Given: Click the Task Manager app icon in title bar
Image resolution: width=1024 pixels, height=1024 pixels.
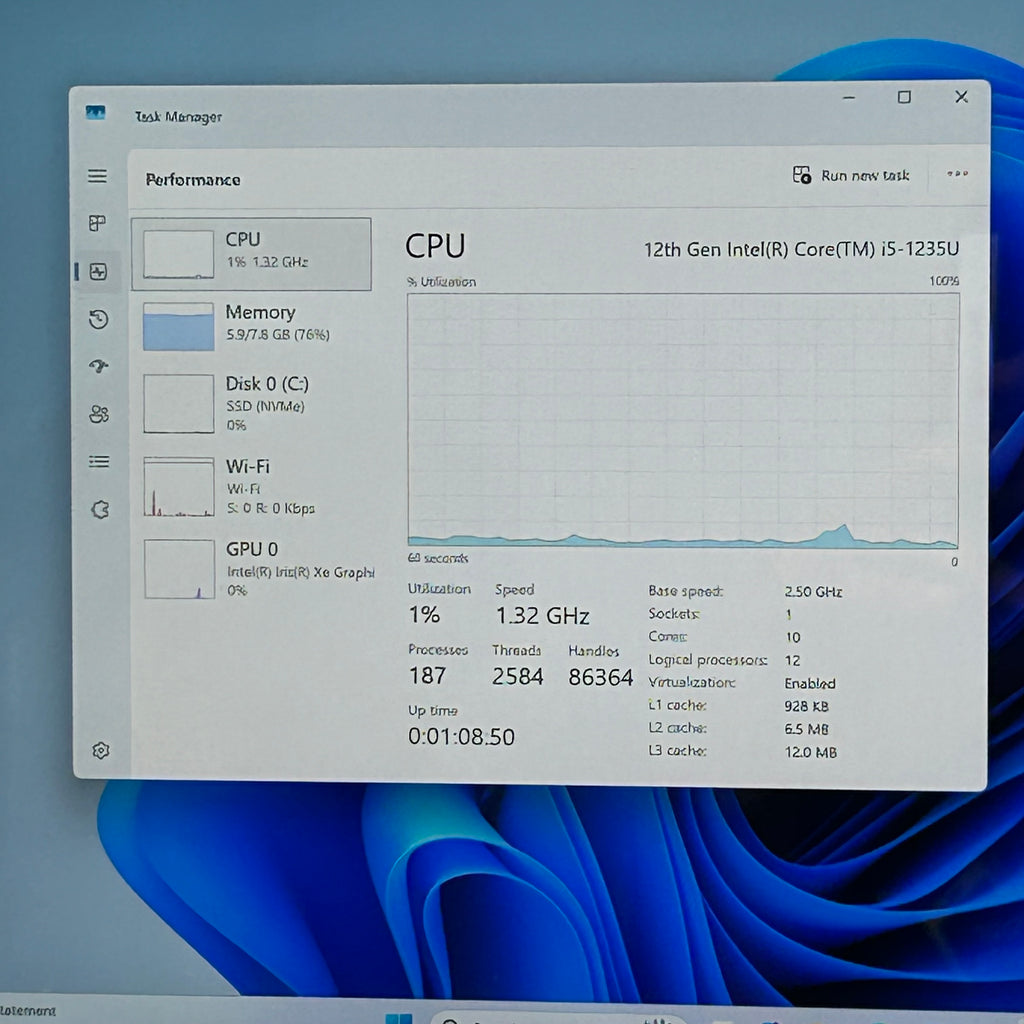Looking at the screenshot, I should [x=95, y=113].
